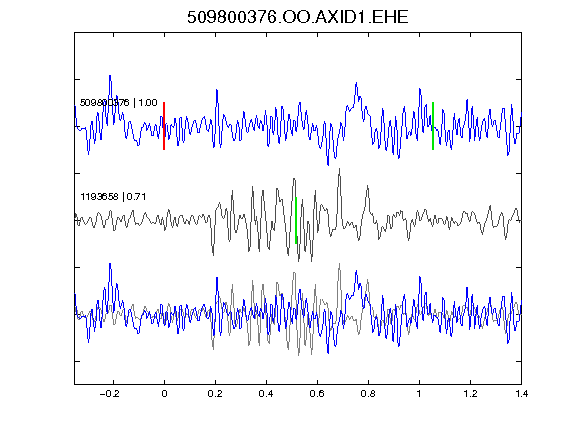The image size is (576, 432).
Task: Click the lowest trough of the top blue trace
Action: (x=328, y=164)
